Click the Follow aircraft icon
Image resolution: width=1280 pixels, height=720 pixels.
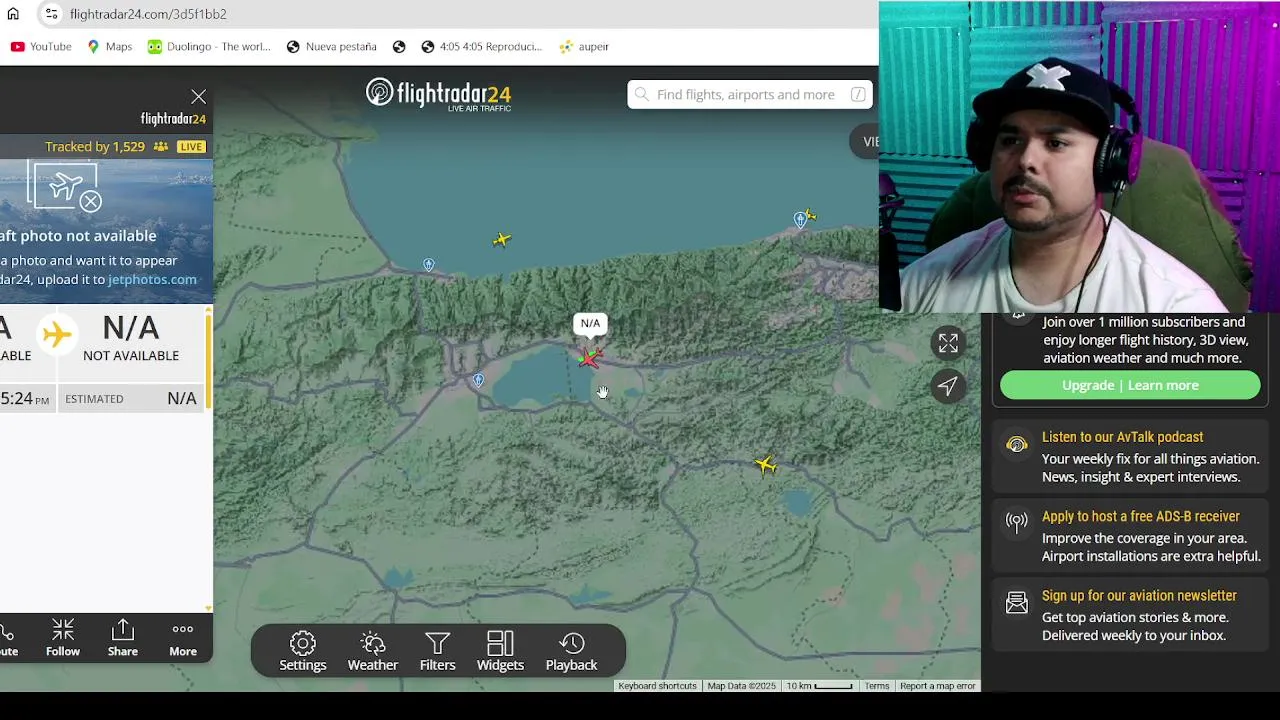[63, 637]
